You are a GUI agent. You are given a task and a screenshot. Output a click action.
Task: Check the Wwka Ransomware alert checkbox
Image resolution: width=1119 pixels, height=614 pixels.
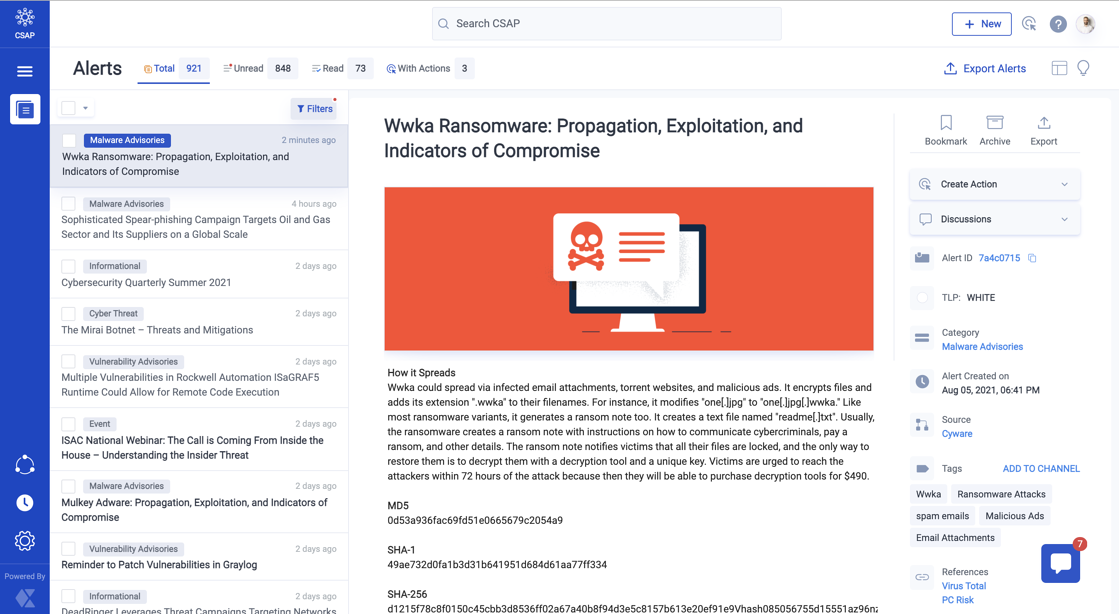pyautogui.click(x=69, y=141)
